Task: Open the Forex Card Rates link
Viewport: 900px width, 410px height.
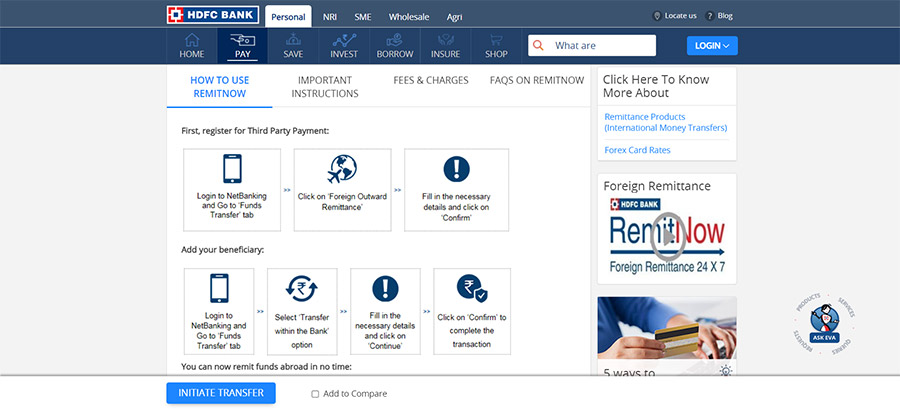Action: [637, 150]
